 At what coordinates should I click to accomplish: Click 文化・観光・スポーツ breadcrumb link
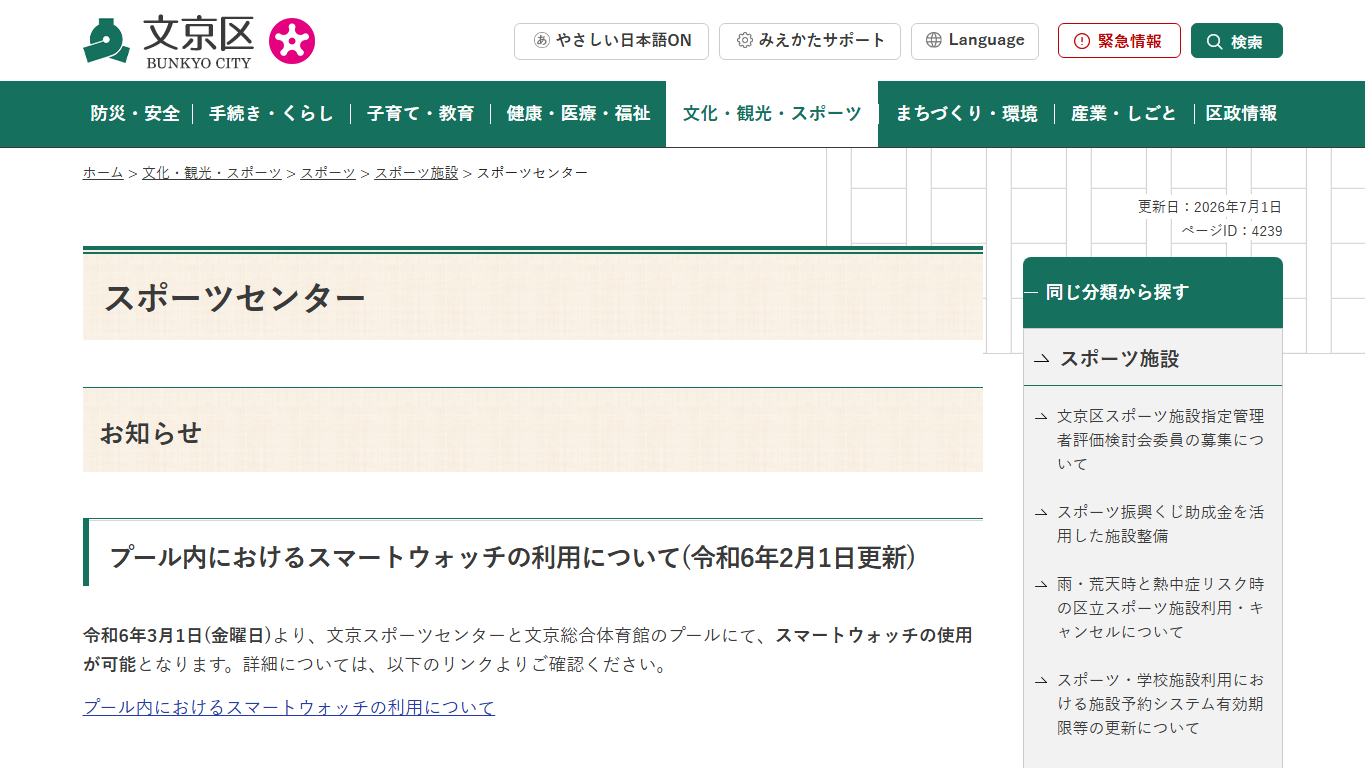[x=212, y=173]
